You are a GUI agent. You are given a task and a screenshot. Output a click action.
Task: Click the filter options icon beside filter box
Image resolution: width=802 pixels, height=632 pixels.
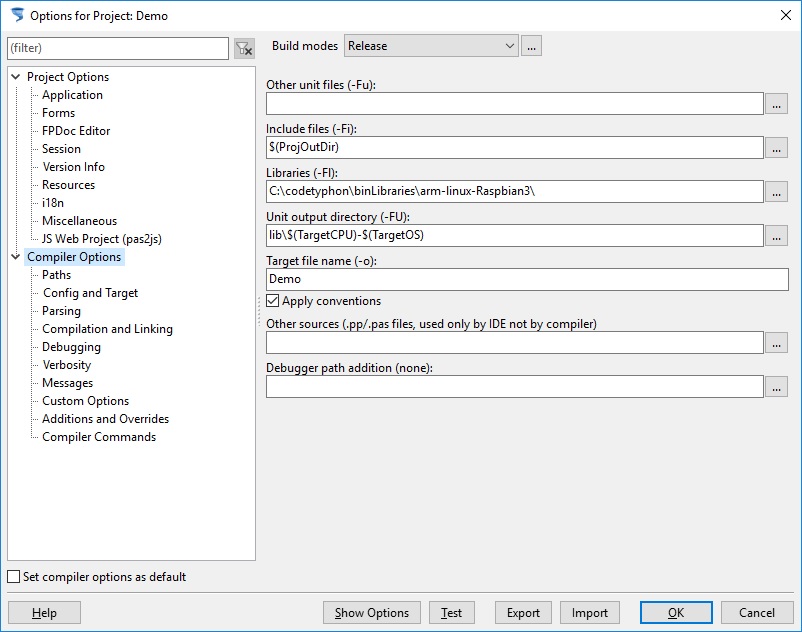(243, 48)
